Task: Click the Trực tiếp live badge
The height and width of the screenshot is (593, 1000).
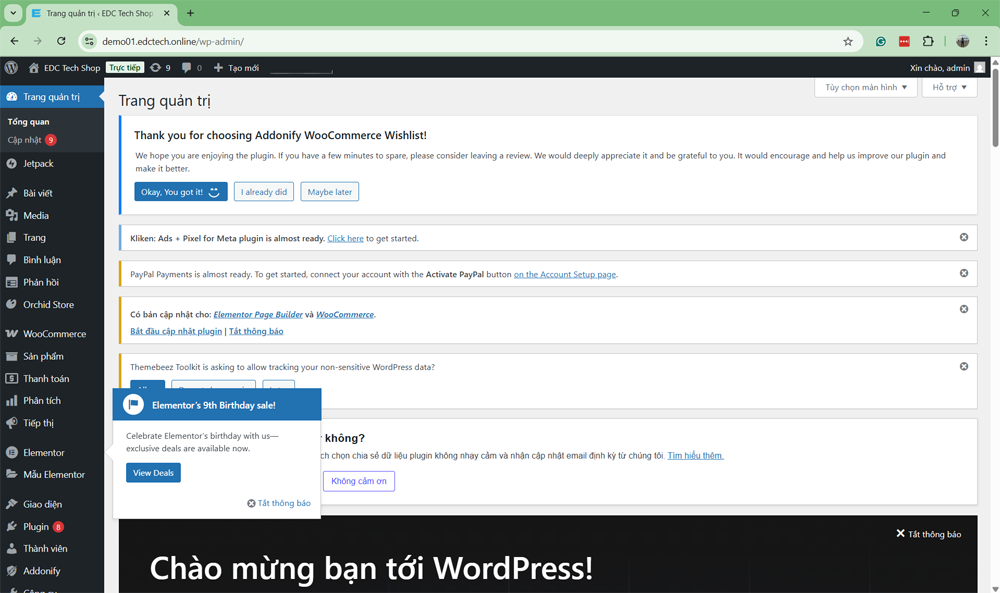Action: (125, 68)
